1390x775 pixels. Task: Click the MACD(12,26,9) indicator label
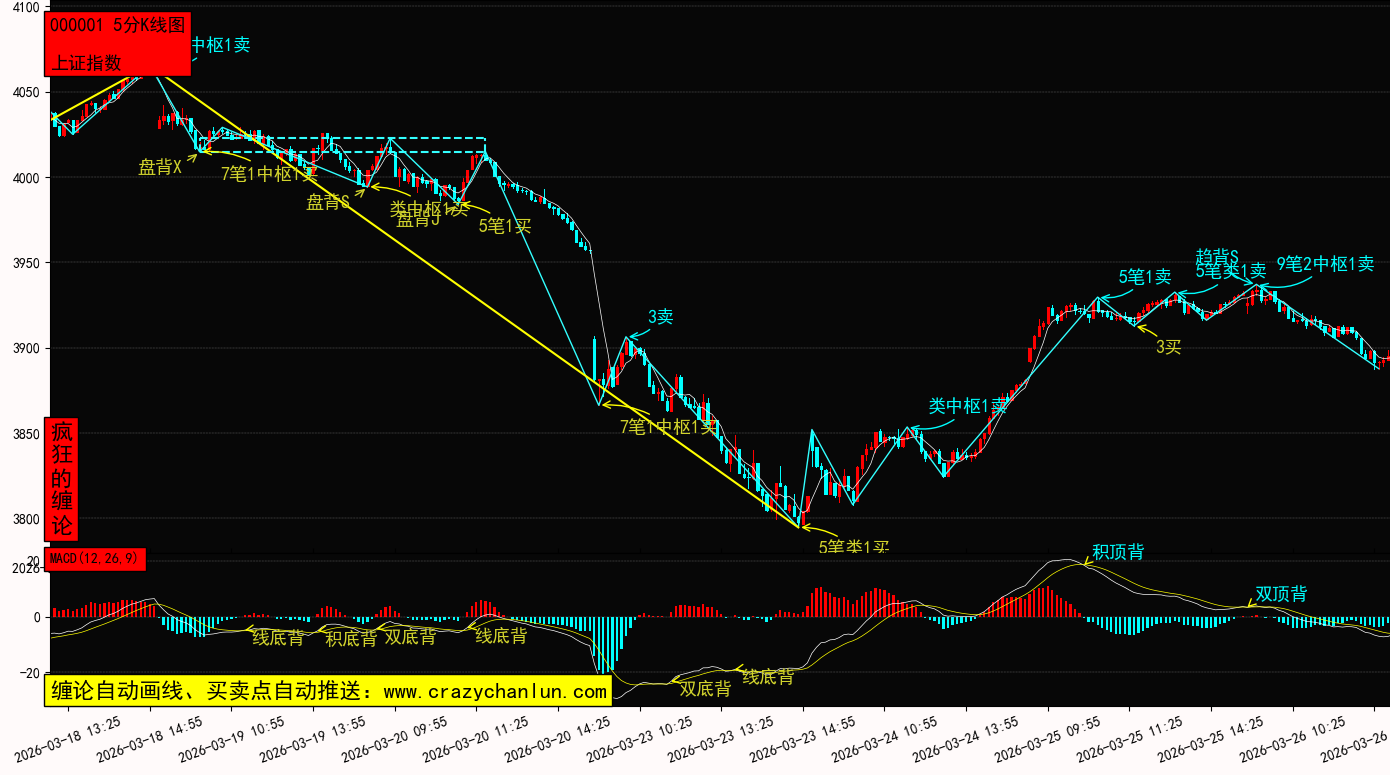pyautogui.click(x=96, y=558)
